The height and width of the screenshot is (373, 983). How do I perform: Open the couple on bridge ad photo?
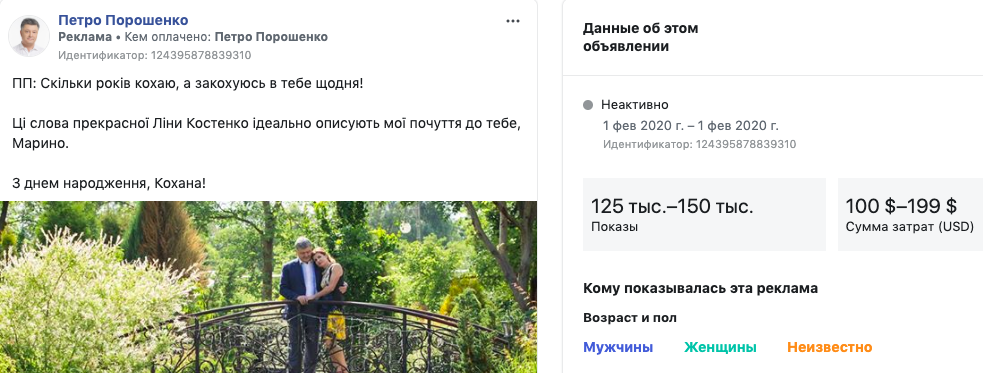click(x=268, y=287)
